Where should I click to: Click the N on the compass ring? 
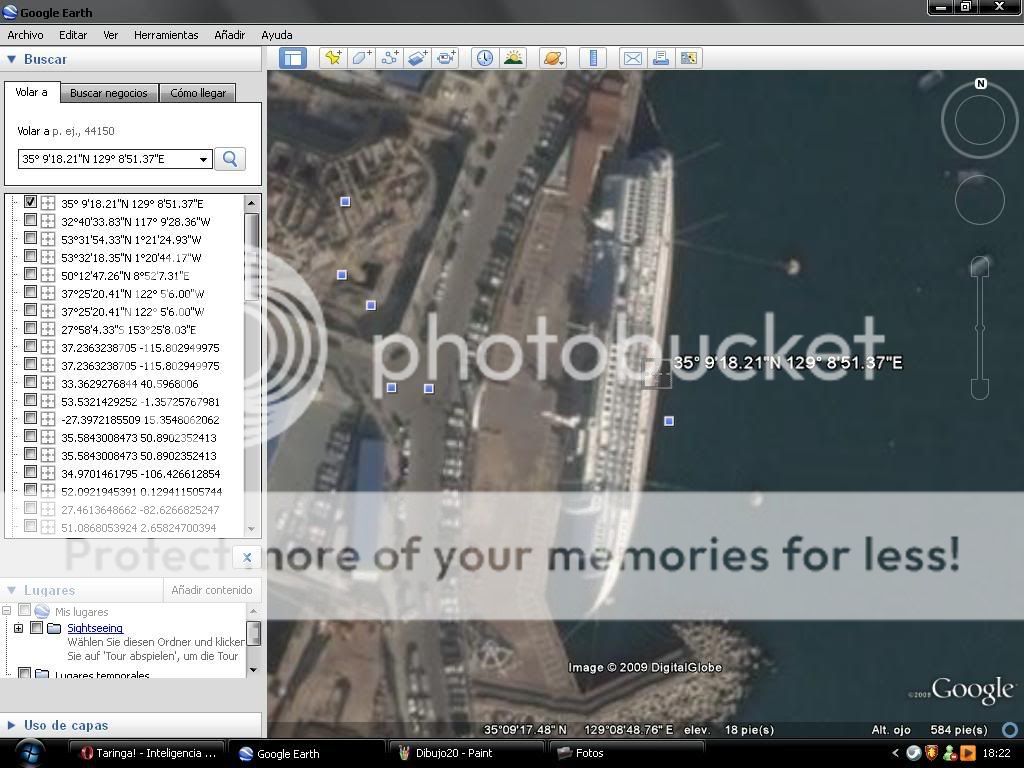(x=980, y=84)
